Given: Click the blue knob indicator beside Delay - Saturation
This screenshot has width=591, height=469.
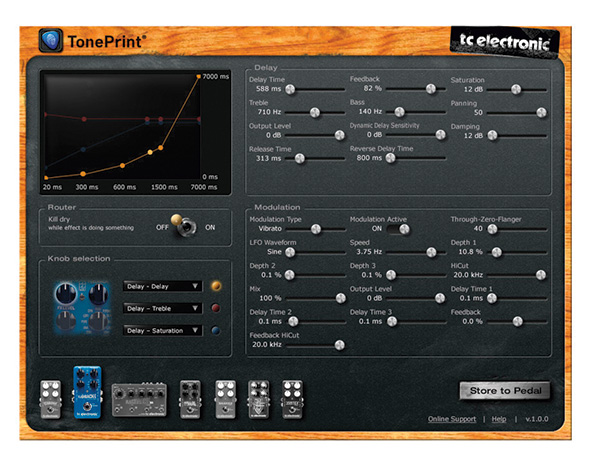Looking at the screenshot, I should click(x=216, y=330).
